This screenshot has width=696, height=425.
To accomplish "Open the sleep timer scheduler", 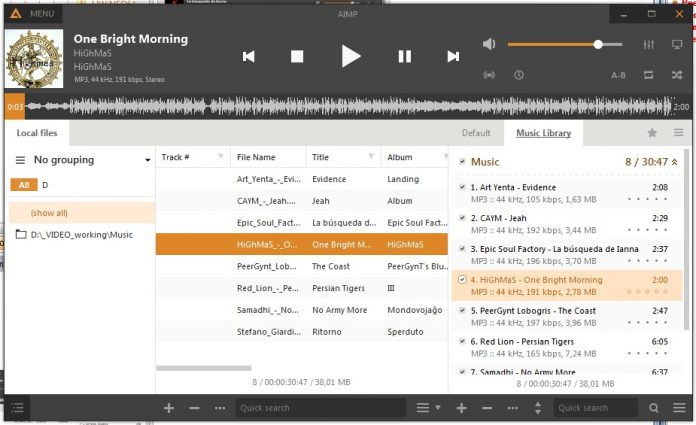I will [519, 75].
